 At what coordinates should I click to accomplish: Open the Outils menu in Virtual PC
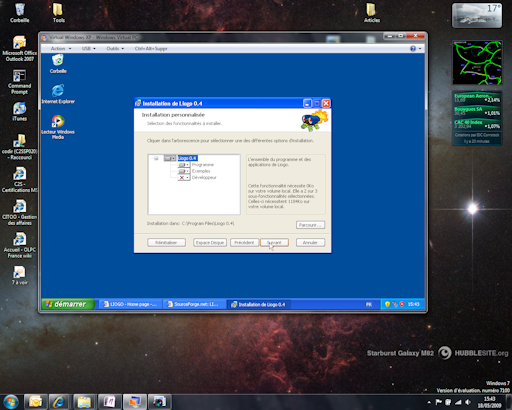pyautogui.click(x=115, y=49)
